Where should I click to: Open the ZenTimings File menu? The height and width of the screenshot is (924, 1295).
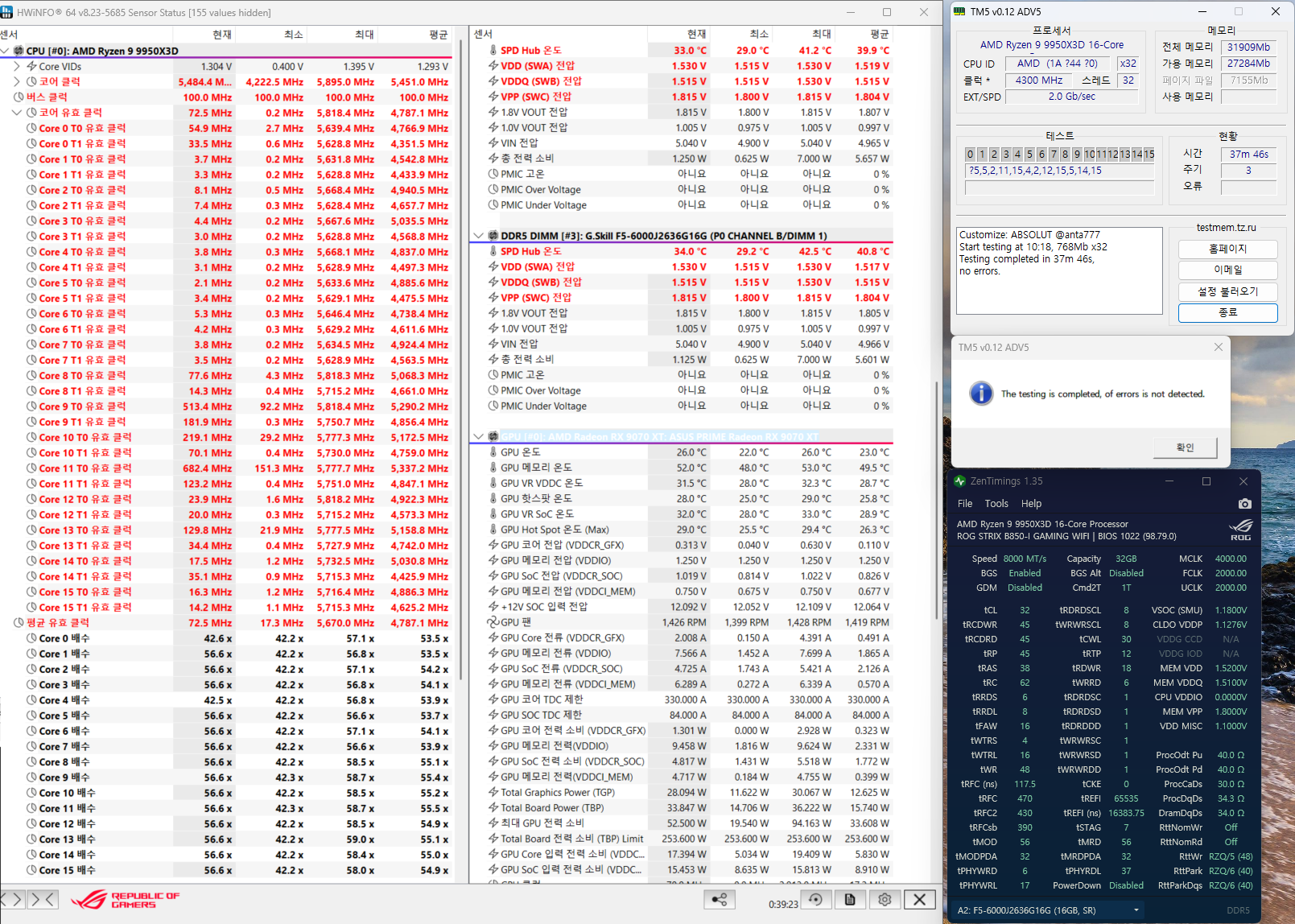[965, 504]
